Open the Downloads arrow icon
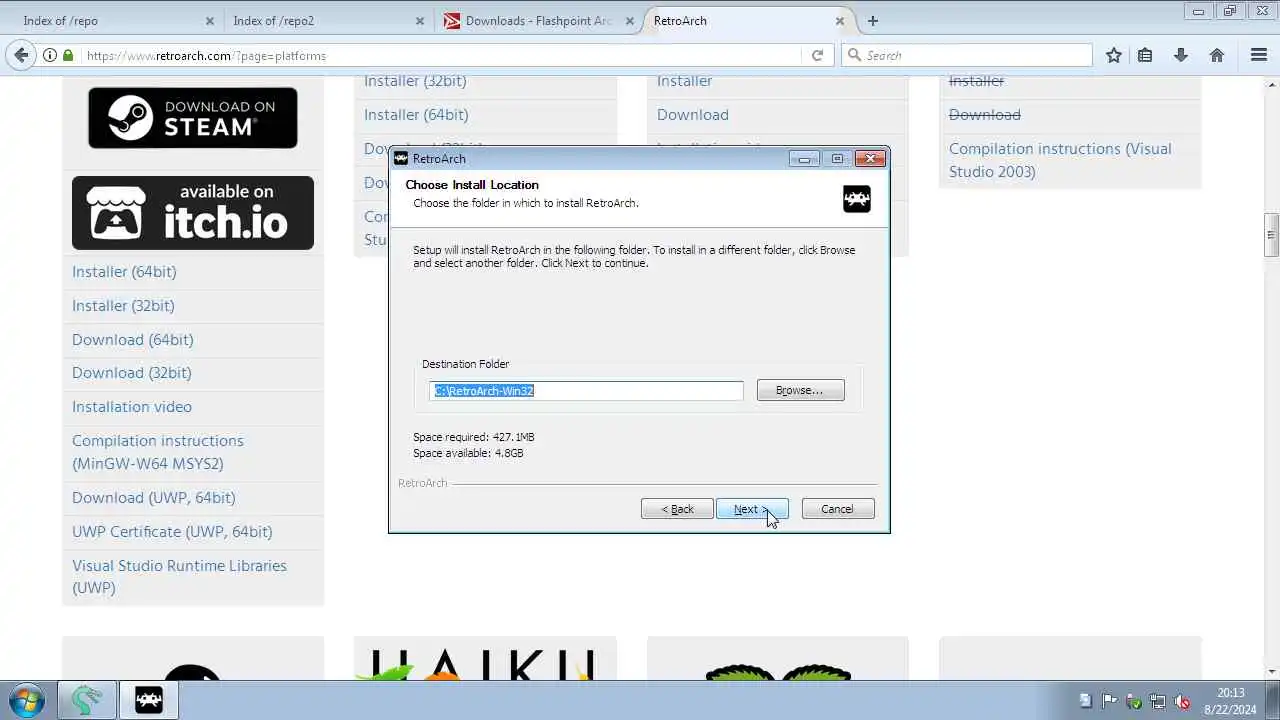 click(x=1181, y=56)
